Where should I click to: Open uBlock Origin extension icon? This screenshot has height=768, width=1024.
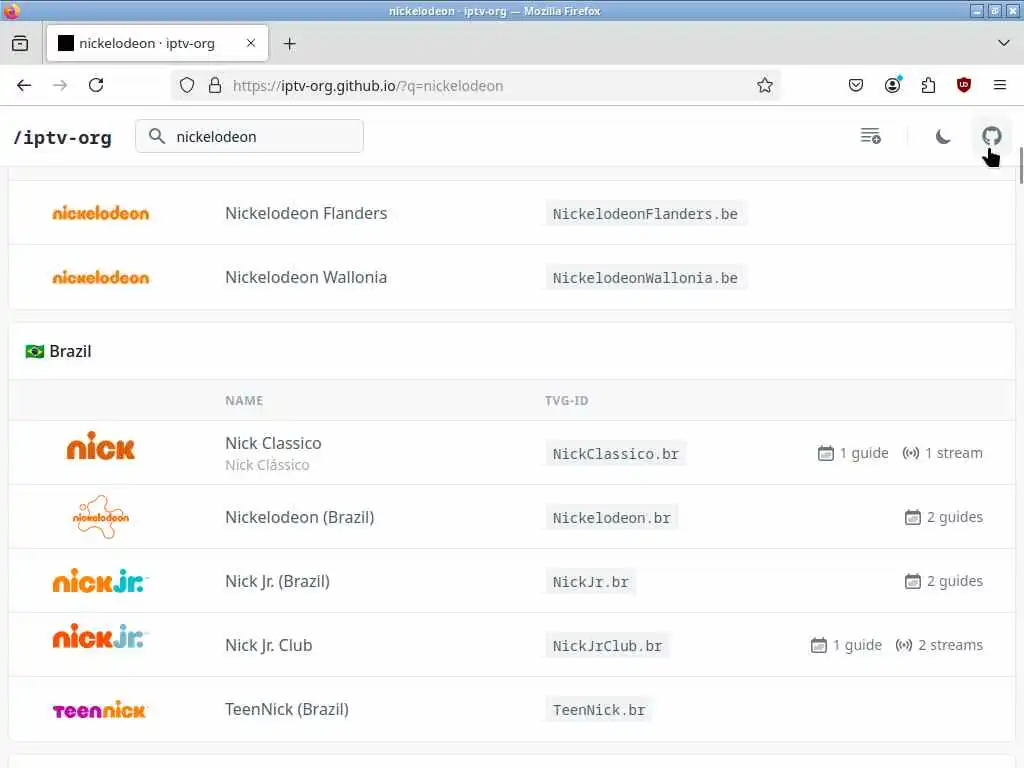[963, 85]
